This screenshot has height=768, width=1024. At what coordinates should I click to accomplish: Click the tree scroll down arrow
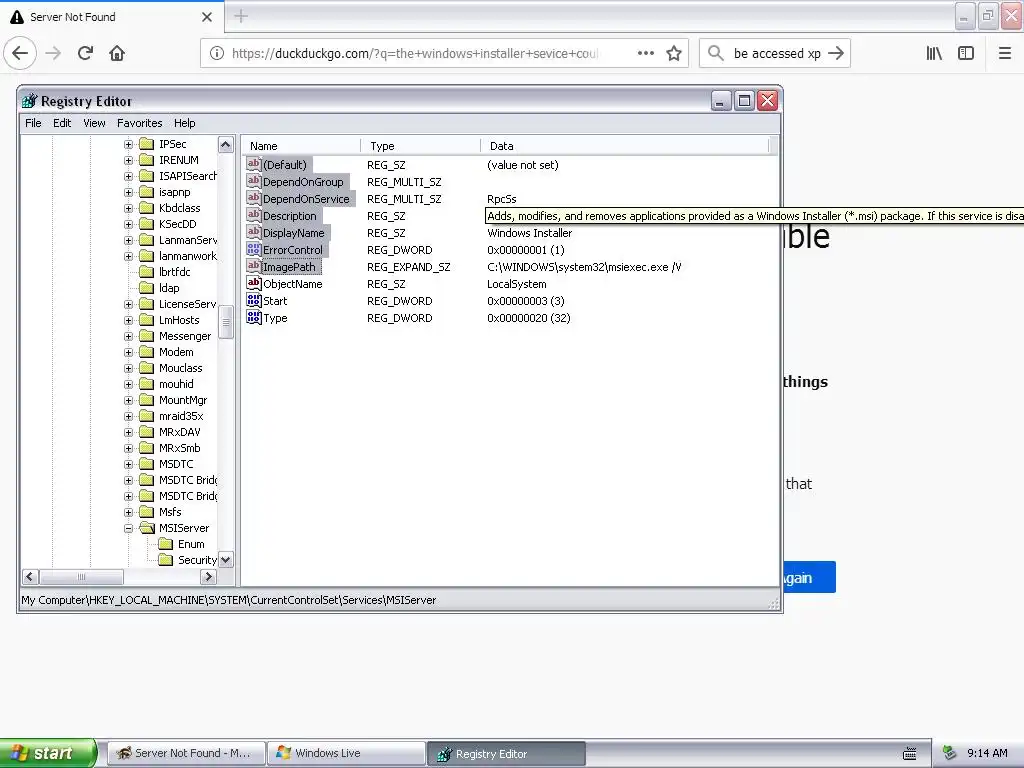[x=226, y=560]
